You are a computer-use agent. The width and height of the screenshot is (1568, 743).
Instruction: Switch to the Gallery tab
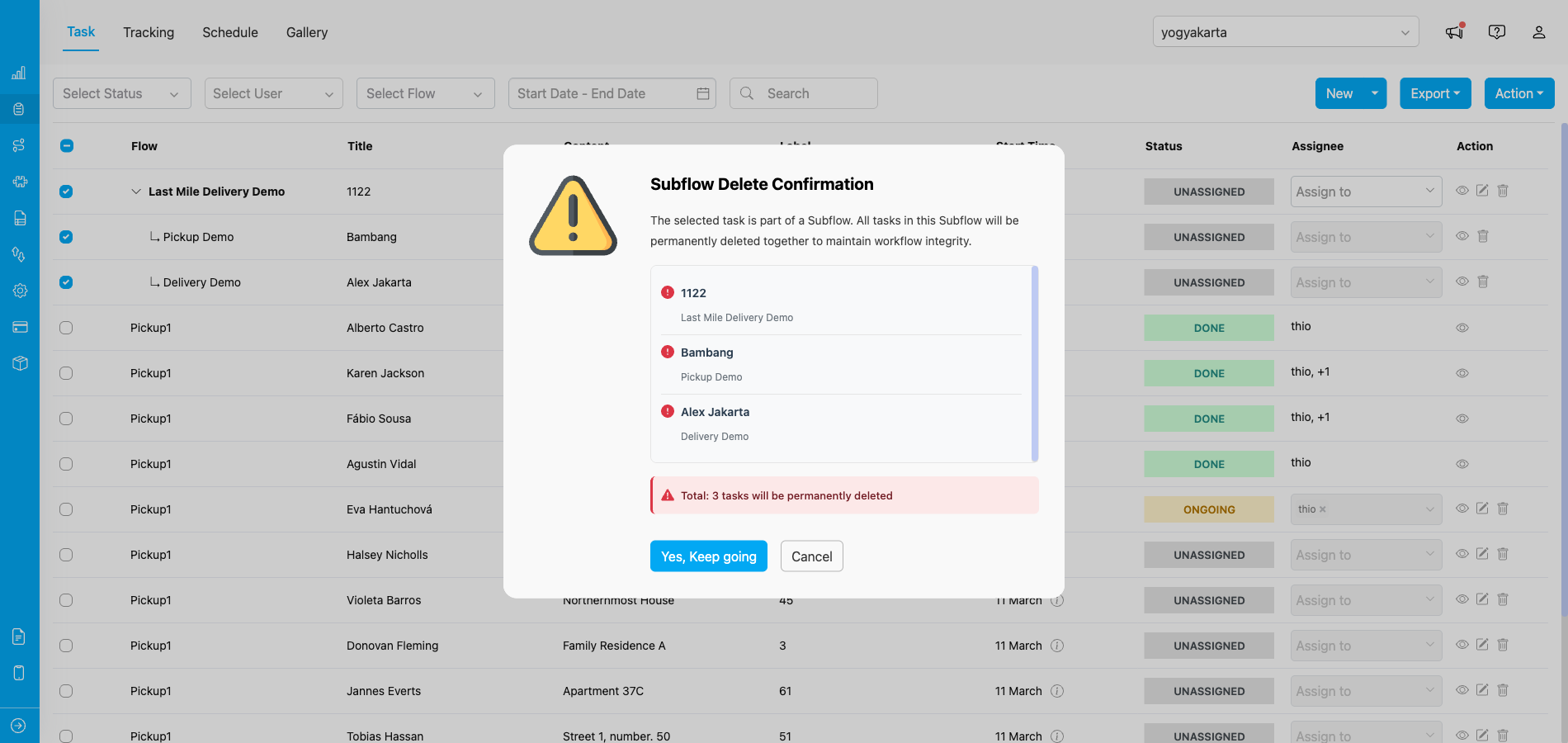(x=307, y=32)
